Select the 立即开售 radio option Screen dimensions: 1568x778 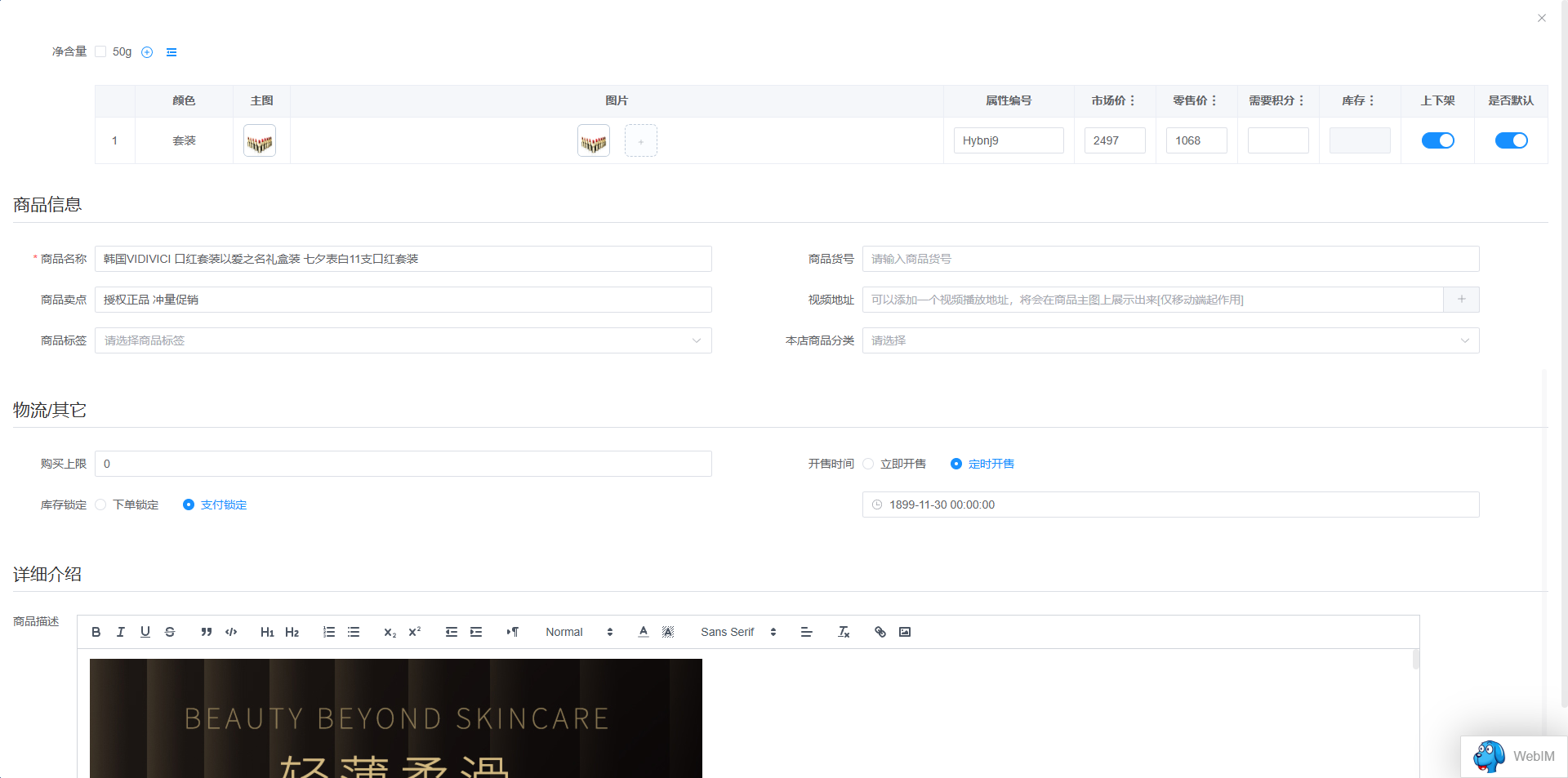tap(868, 464)
